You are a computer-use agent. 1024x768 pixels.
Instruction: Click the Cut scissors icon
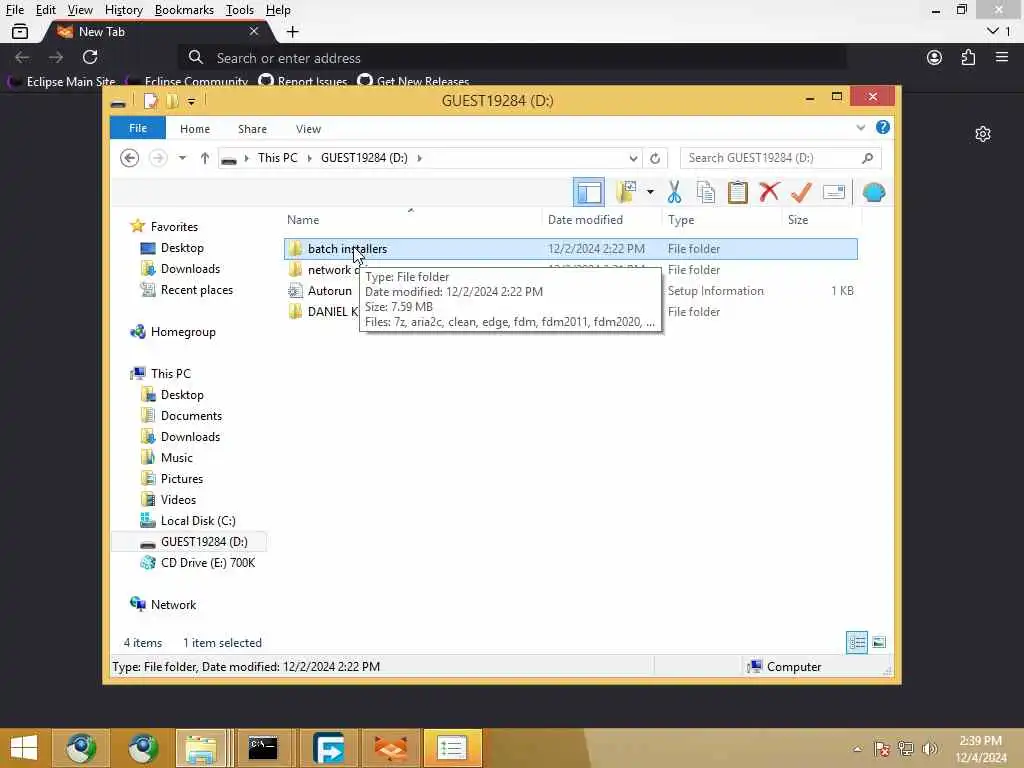click(674, 193)
